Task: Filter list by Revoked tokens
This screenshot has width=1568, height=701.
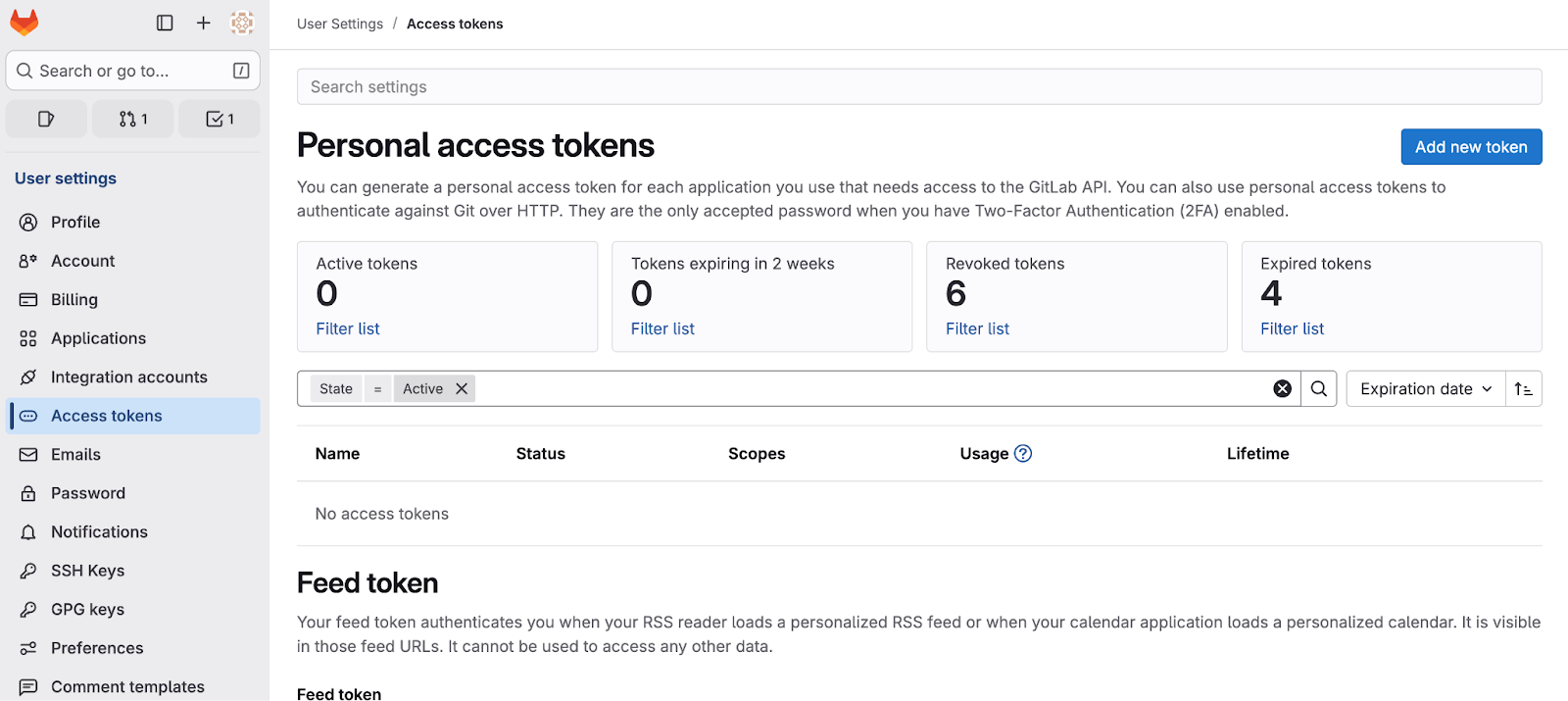Action: (977, 328)
